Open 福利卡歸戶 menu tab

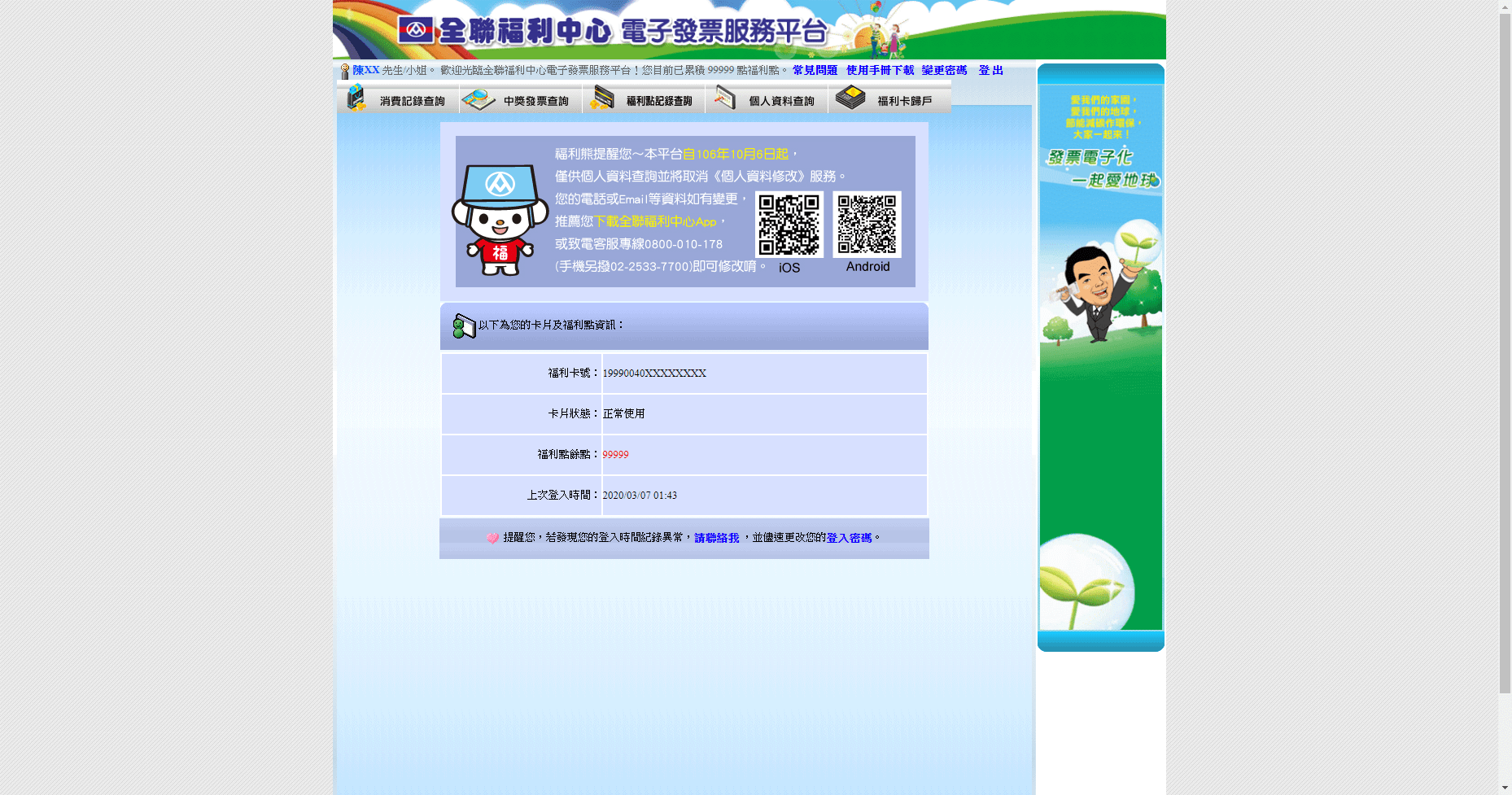pyautogui.click(x=889, y=99)
